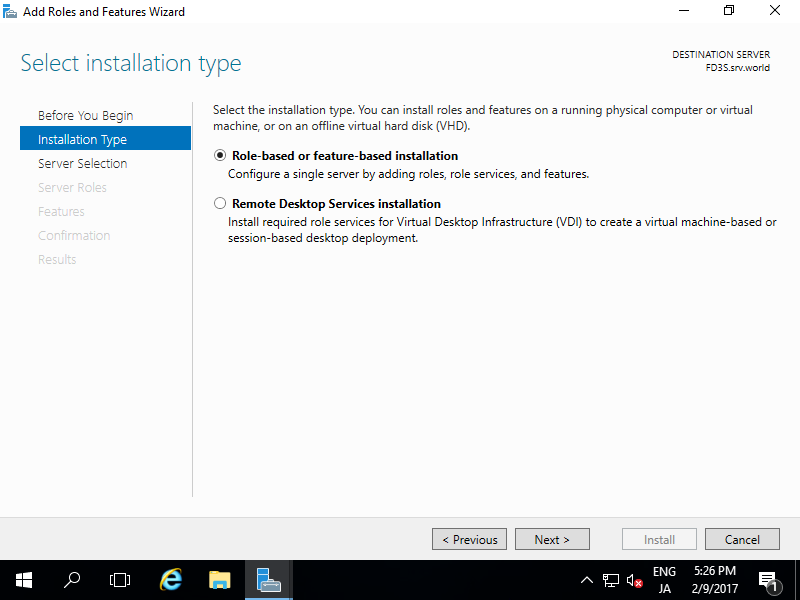Choose Remote Desktop Services installation option
The image size is (800, 600).
pos(219,203)
